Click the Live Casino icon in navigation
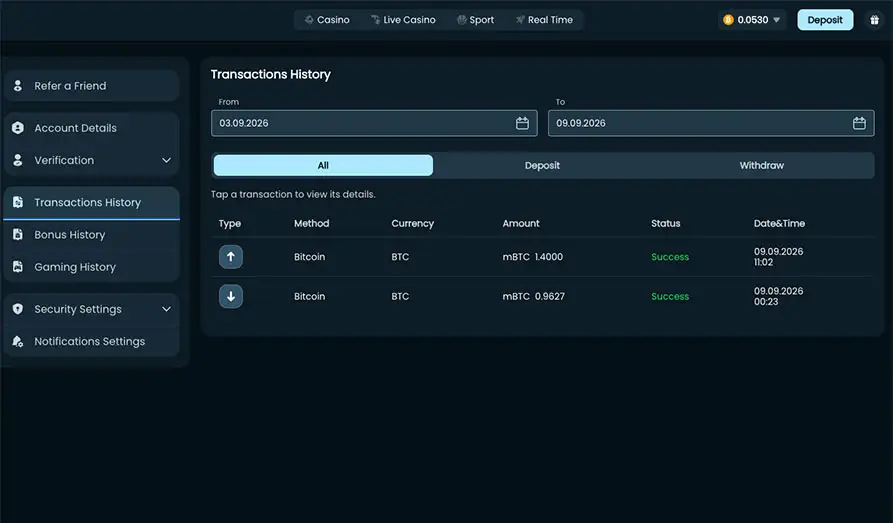 (375, 20)
